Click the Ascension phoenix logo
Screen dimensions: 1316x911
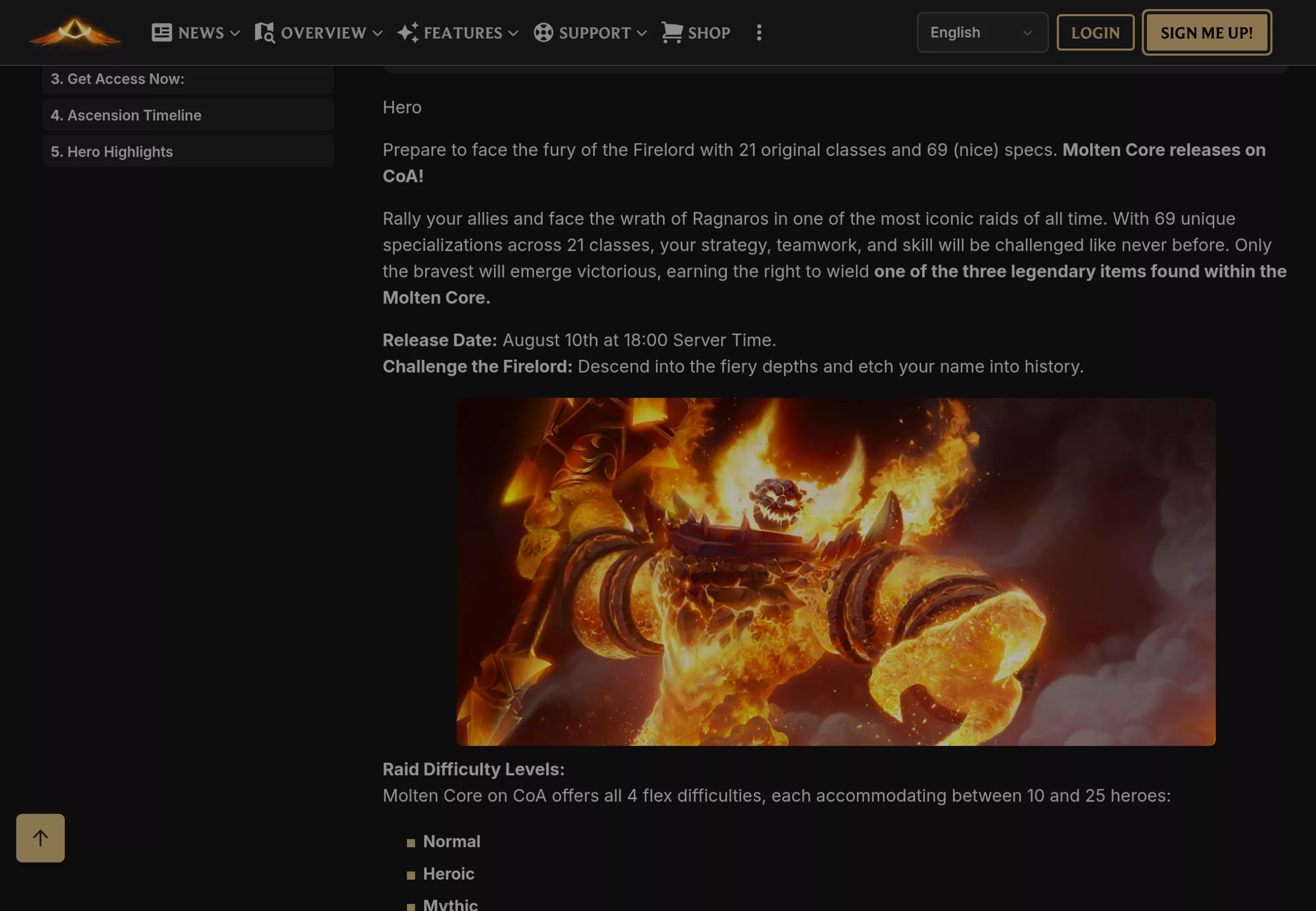(x=75, y=32)
